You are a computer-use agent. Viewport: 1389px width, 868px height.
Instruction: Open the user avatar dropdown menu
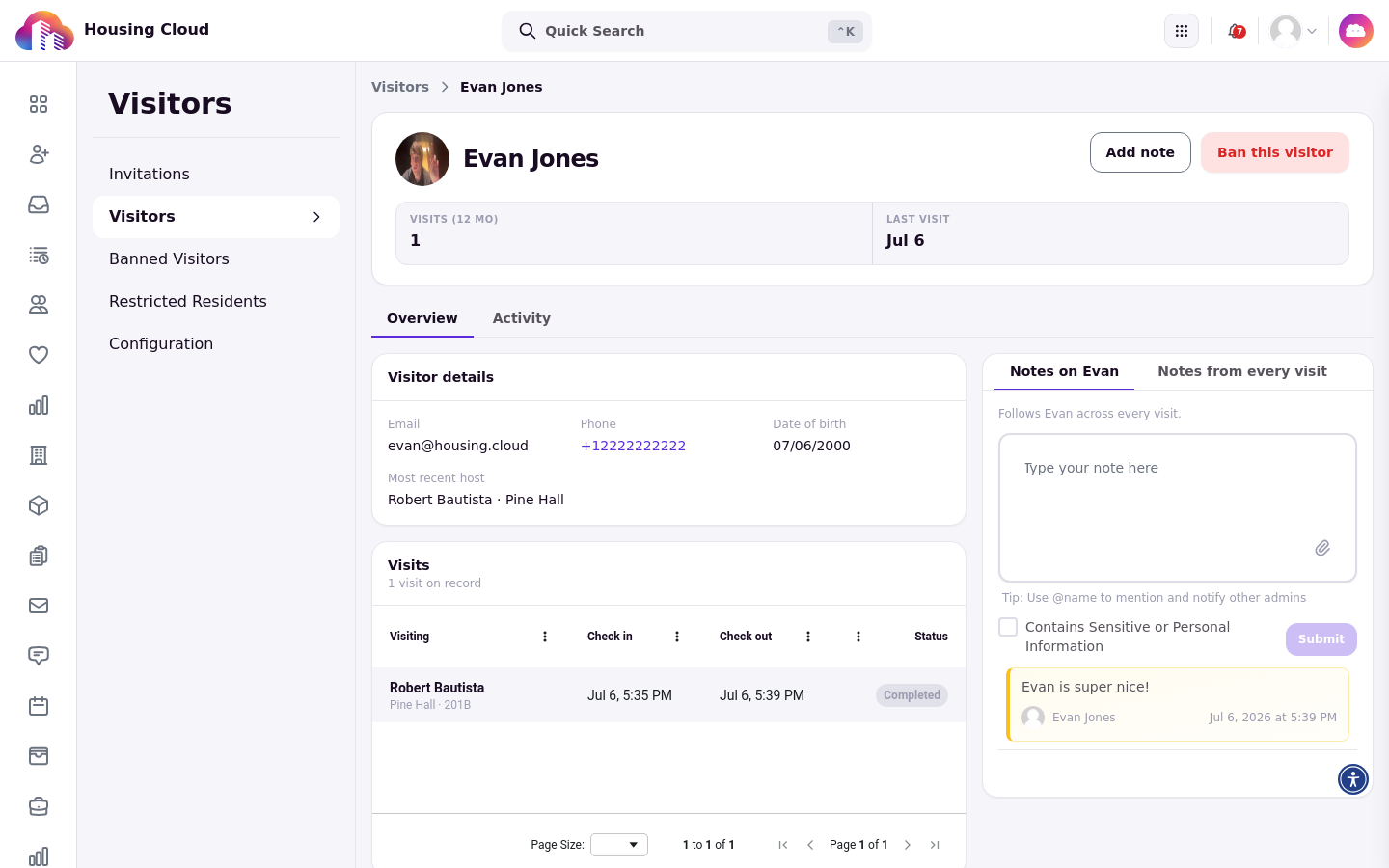[x=1294, y=31]
